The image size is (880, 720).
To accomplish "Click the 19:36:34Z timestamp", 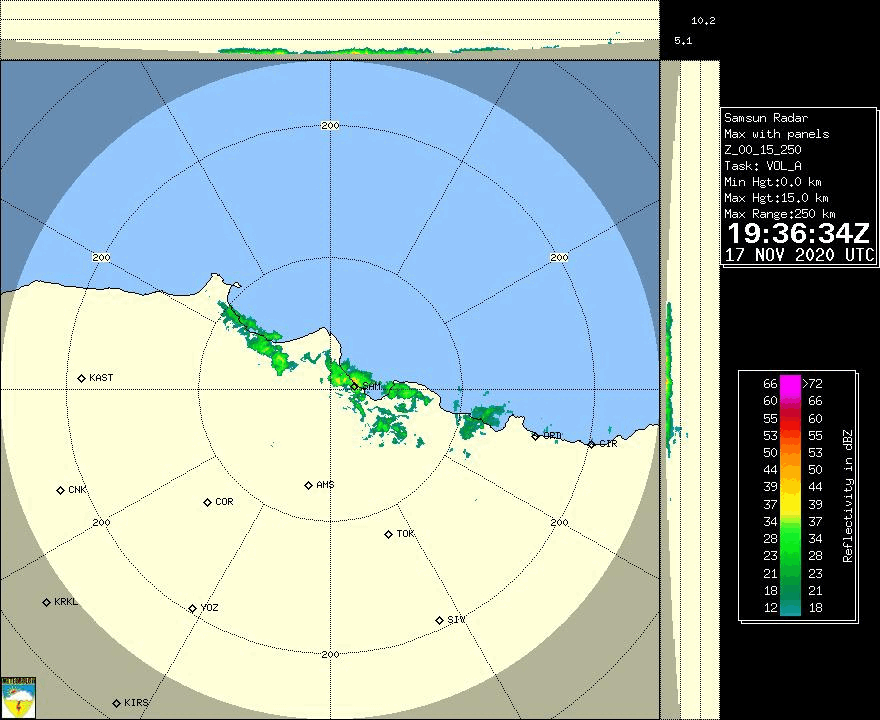I will (x=799, y=233).
